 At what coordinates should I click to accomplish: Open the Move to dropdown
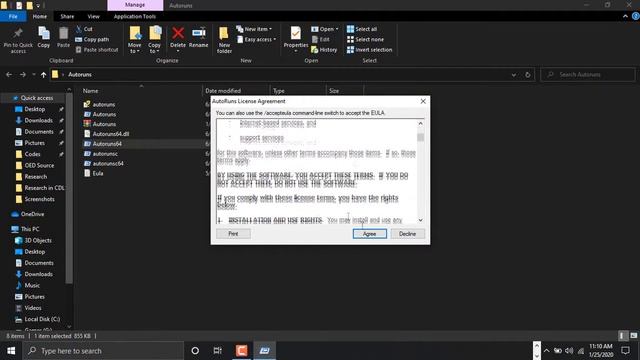coord(135,40)
